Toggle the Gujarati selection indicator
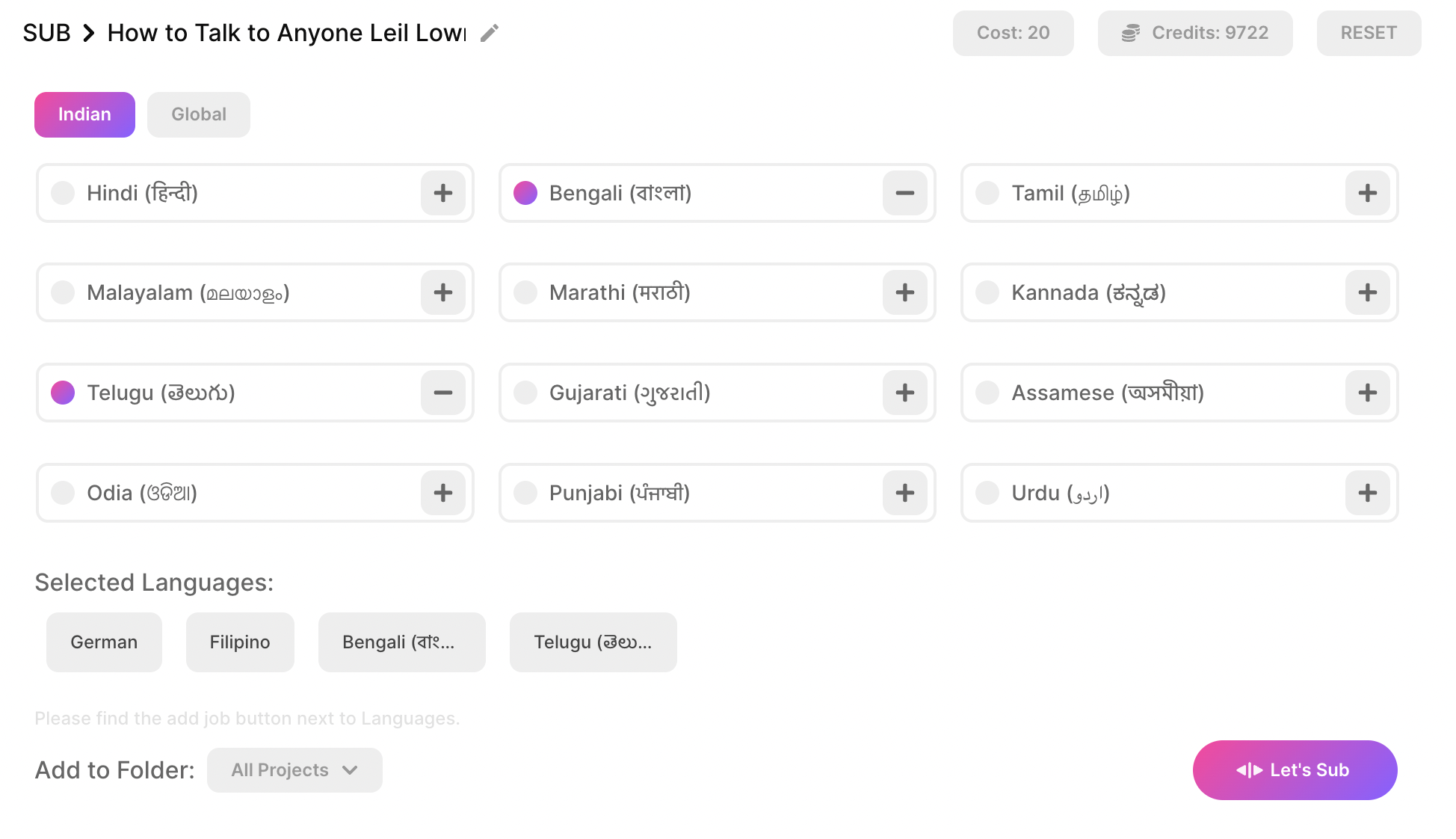Image resolution: width=1456 pixels, height=839 pixels. click(525, 393)
